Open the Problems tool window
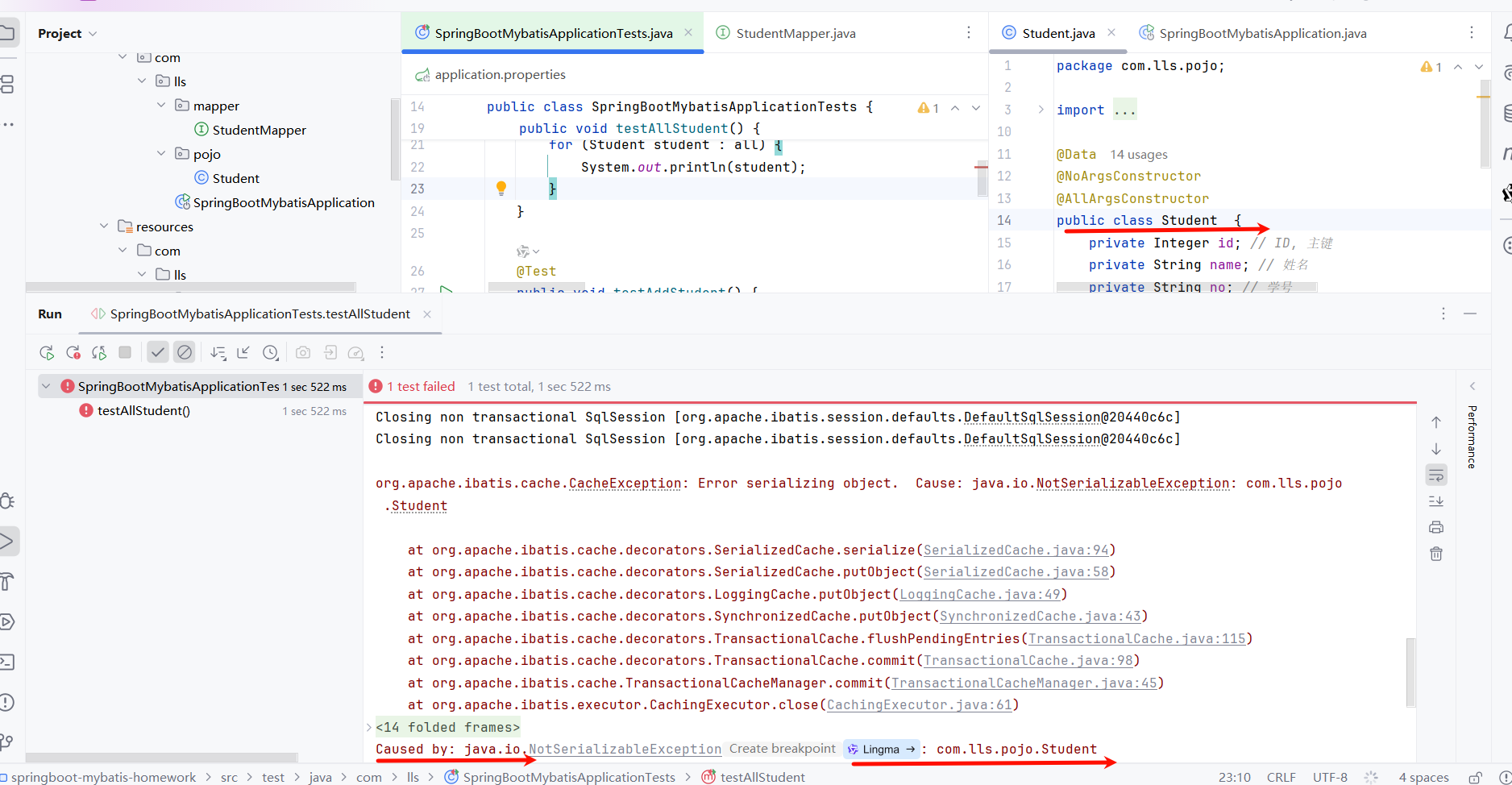 click(6, 702)
